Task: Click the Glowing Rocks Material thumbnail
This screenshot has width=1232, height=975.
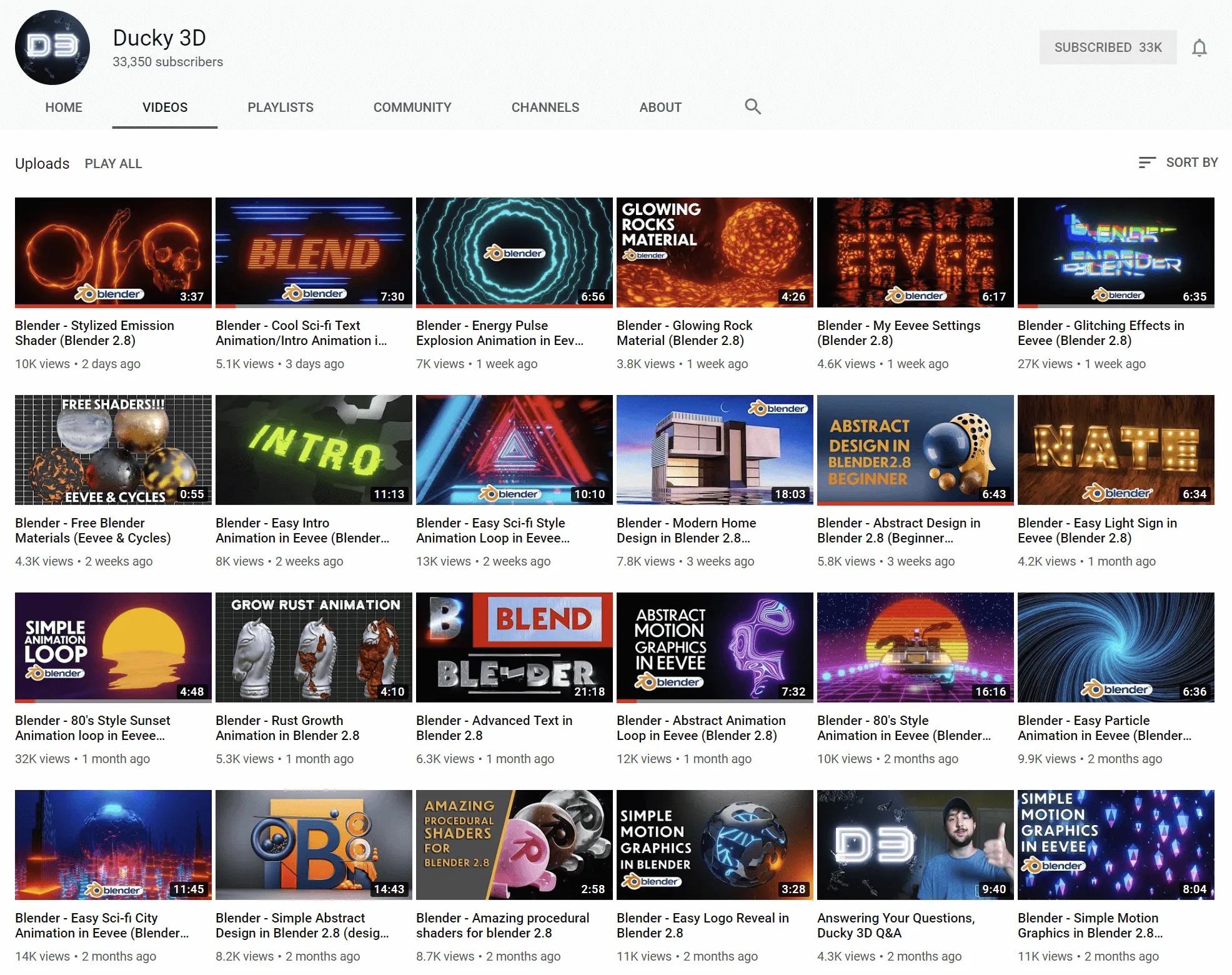Action: pos(714,252)
